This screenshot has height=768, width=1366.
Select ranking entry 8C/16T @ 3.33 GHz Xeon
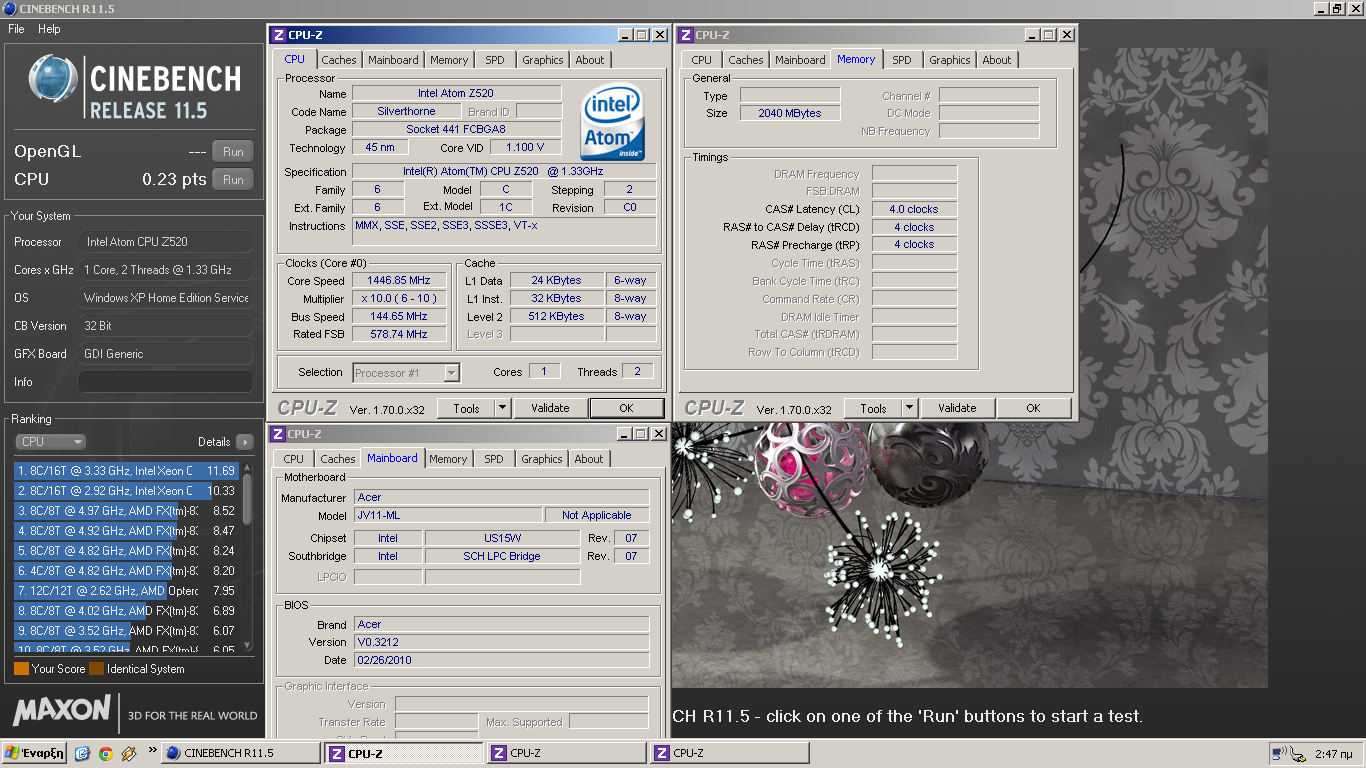click(x=126, y=470)
